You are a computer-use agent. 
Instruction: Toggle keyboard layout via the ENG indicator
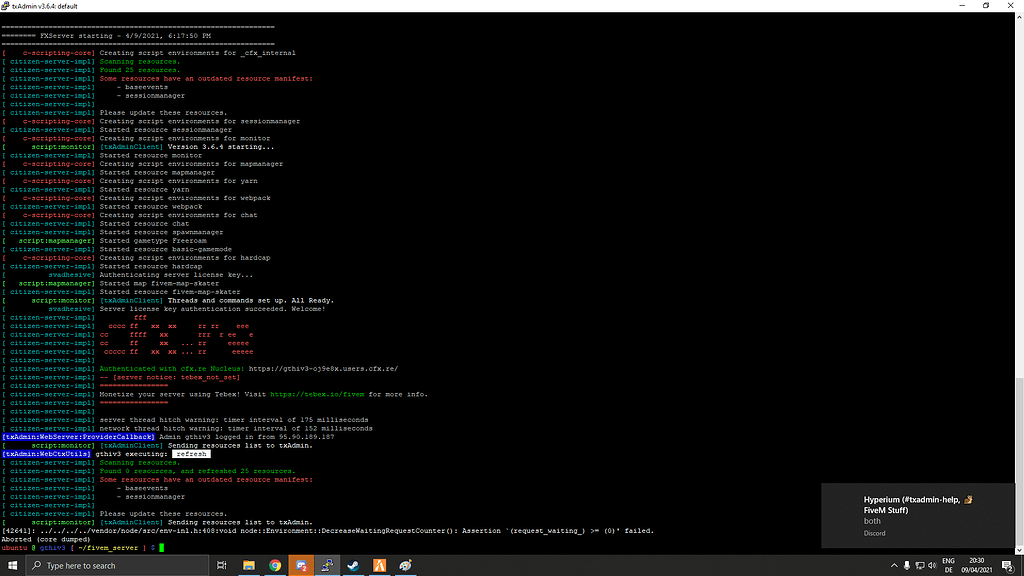[948, 565]
